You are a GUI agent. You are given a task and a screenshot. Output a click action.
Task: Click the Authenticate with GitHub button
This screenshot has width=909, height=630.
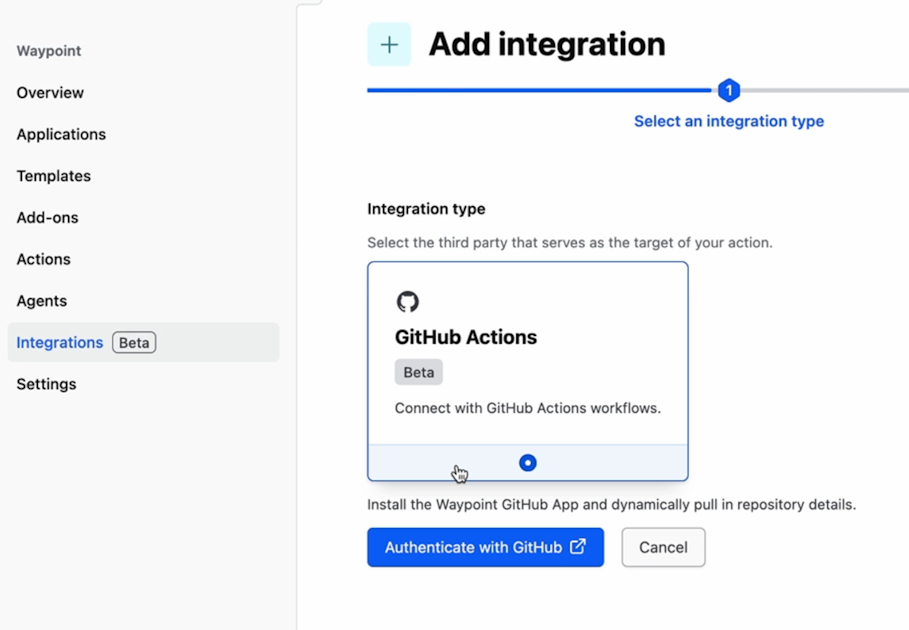(x=485, y=547)
